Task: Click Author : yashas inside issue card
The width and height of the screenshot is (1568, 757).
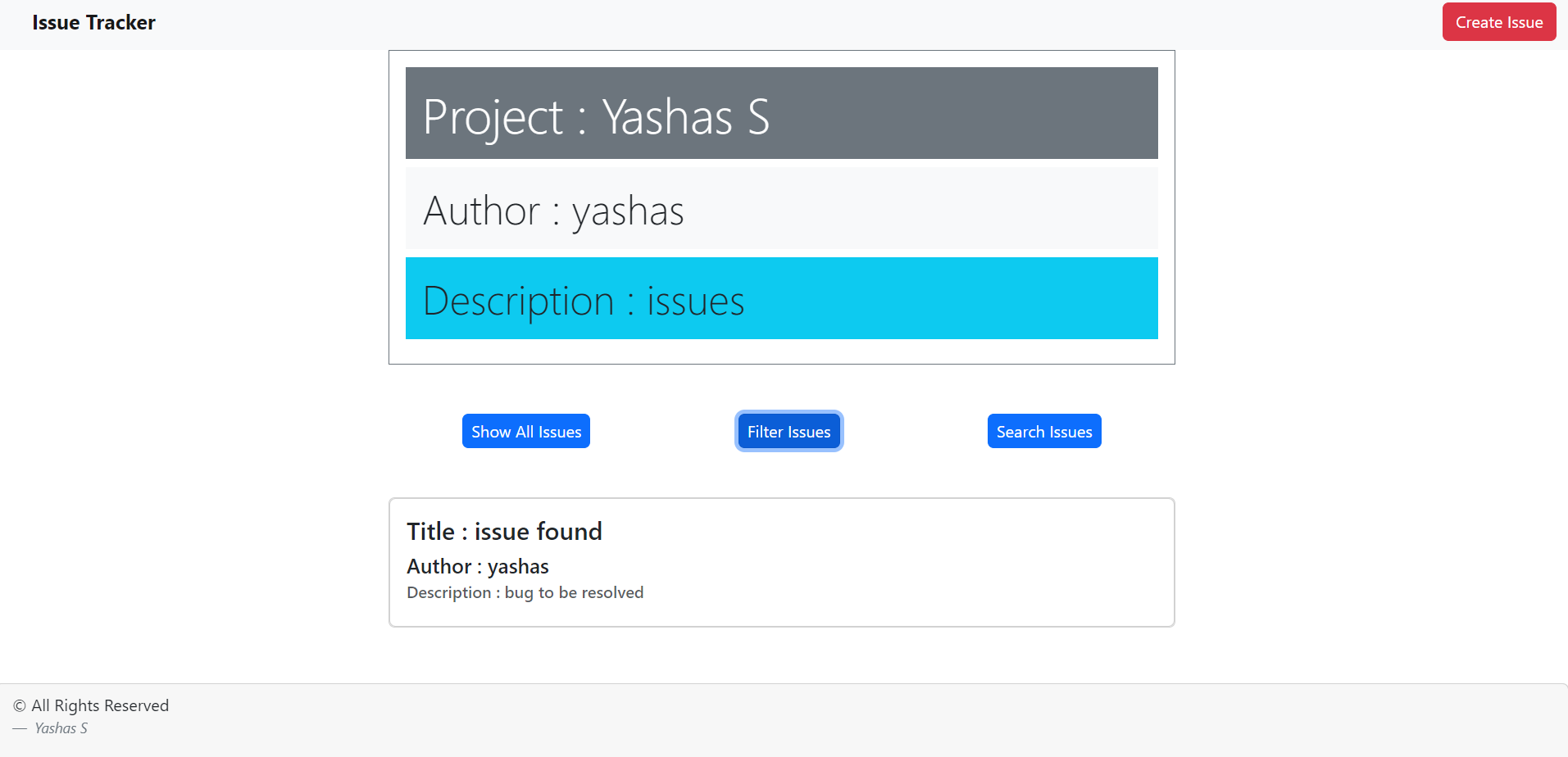Action: tap(478, 565)
